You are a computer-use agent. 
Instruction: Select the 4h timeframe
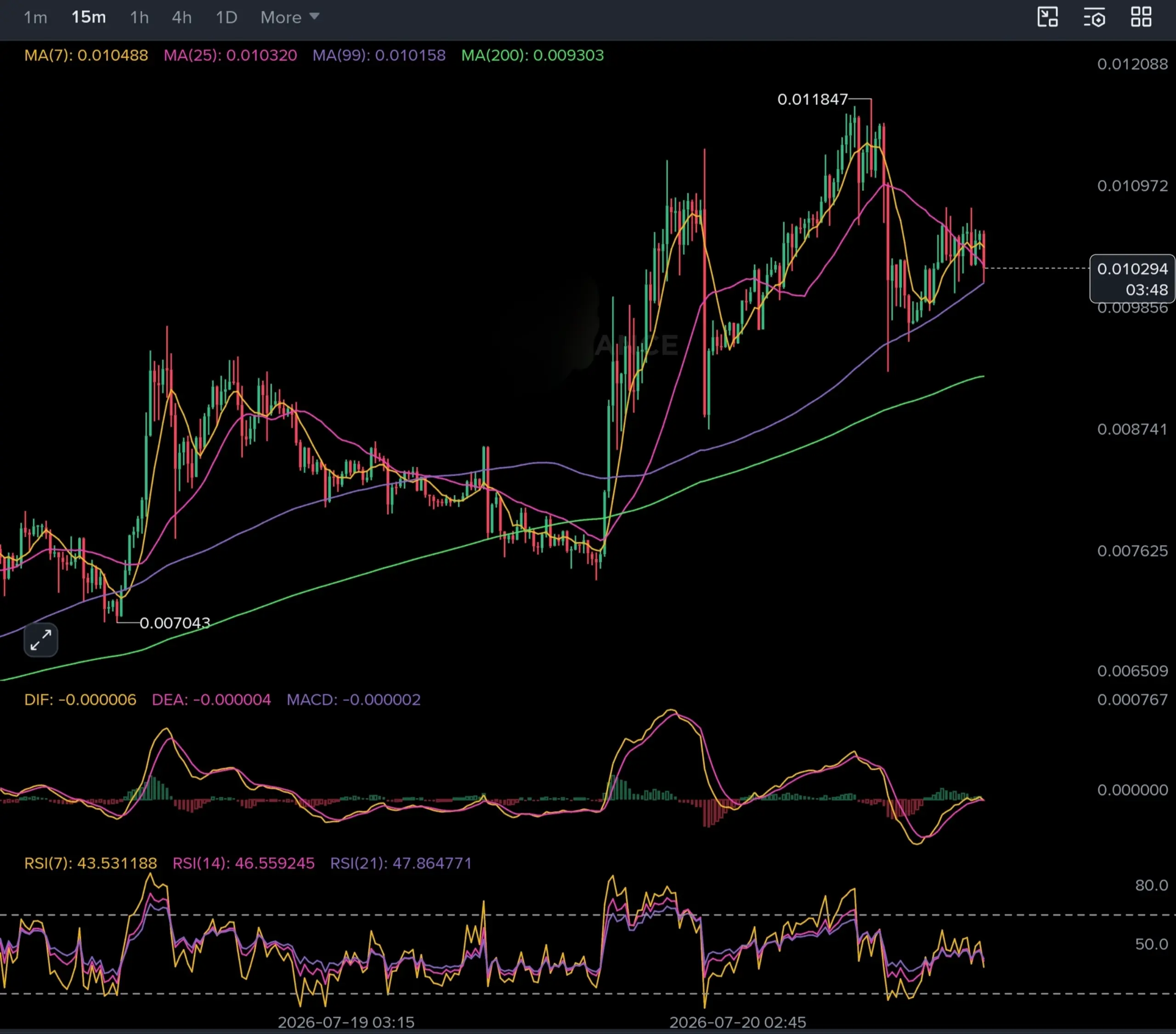[182, 17]
